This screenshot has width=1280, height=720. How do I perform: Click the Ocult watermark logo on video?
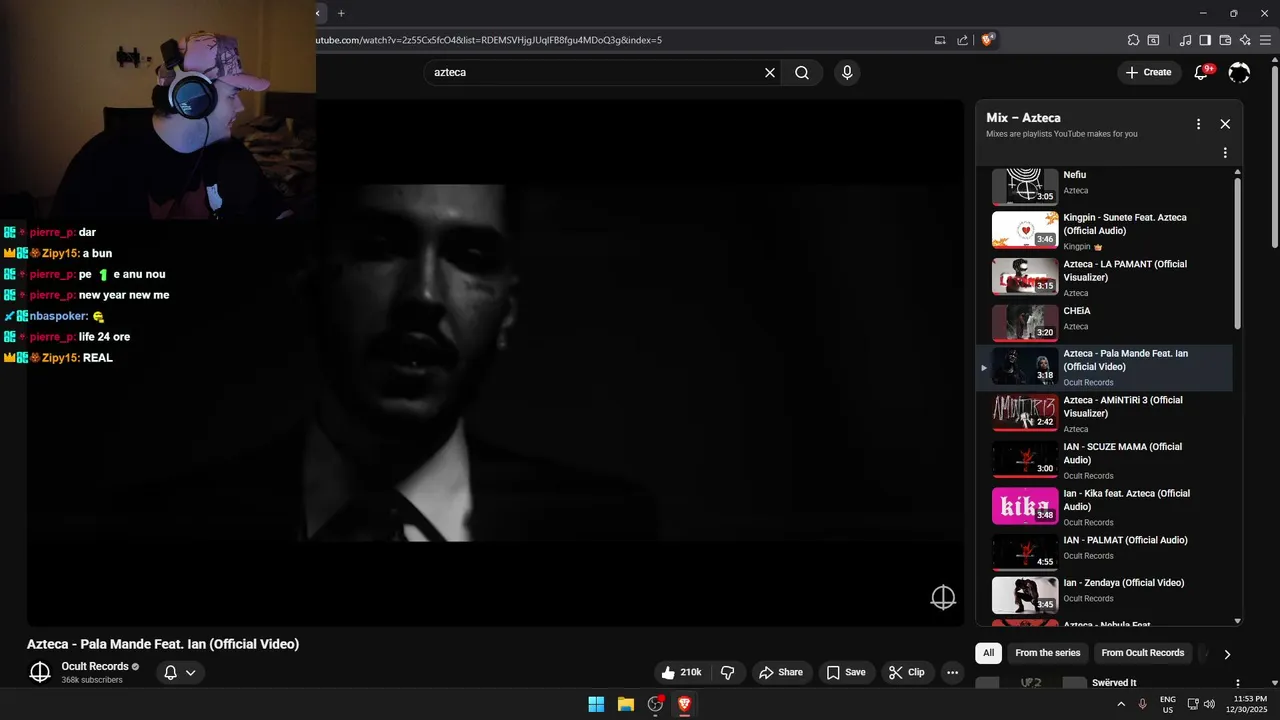click(943, 598)
